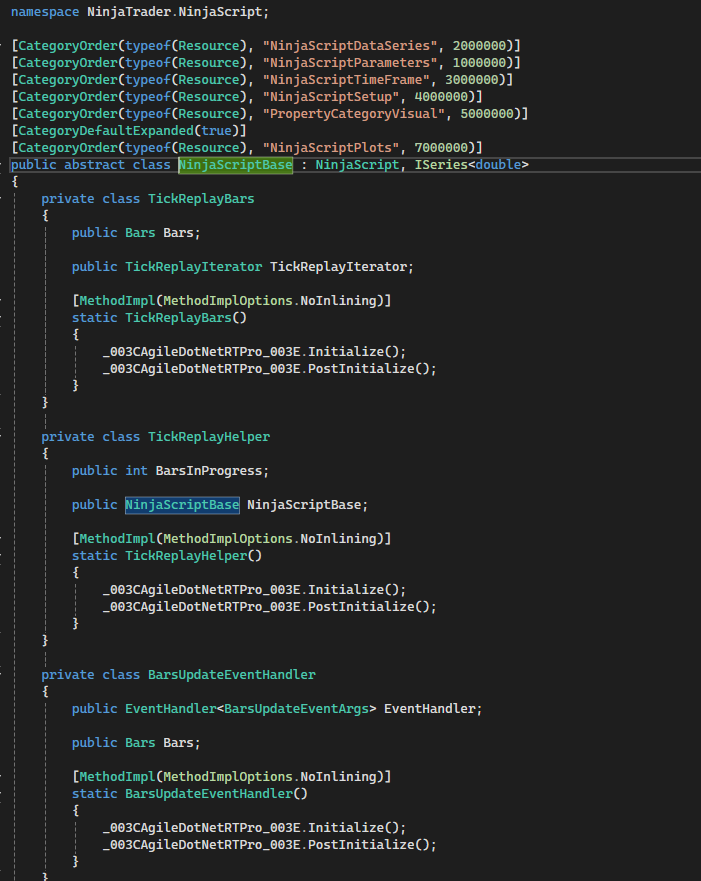Click blue-highlighted NinjaScriptBase type in TickReplayHelper
Screen dimensions: 701x881
183,505
